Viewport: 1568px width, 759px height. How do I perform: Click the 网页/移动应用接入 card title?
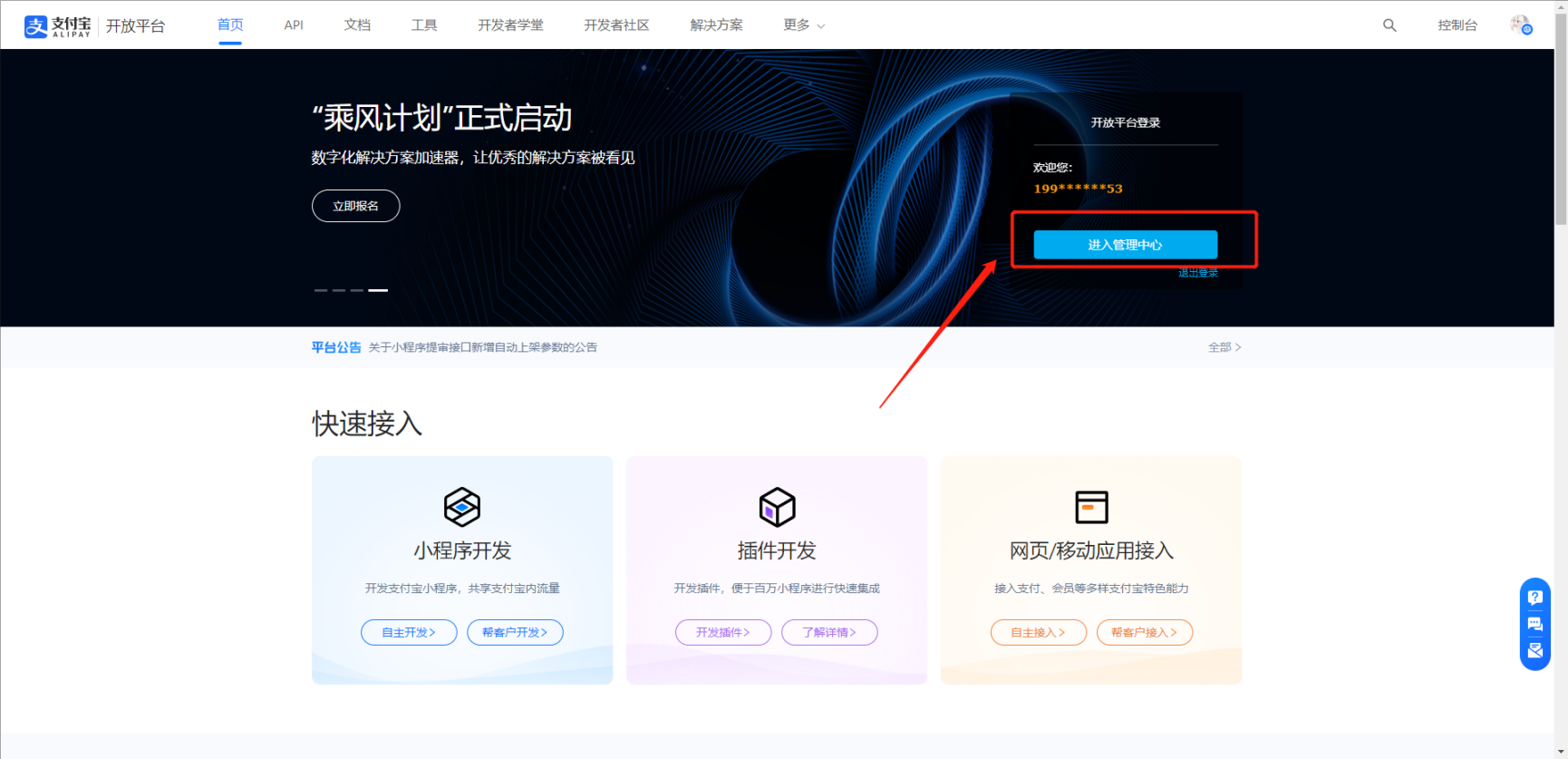[1091, 550]
